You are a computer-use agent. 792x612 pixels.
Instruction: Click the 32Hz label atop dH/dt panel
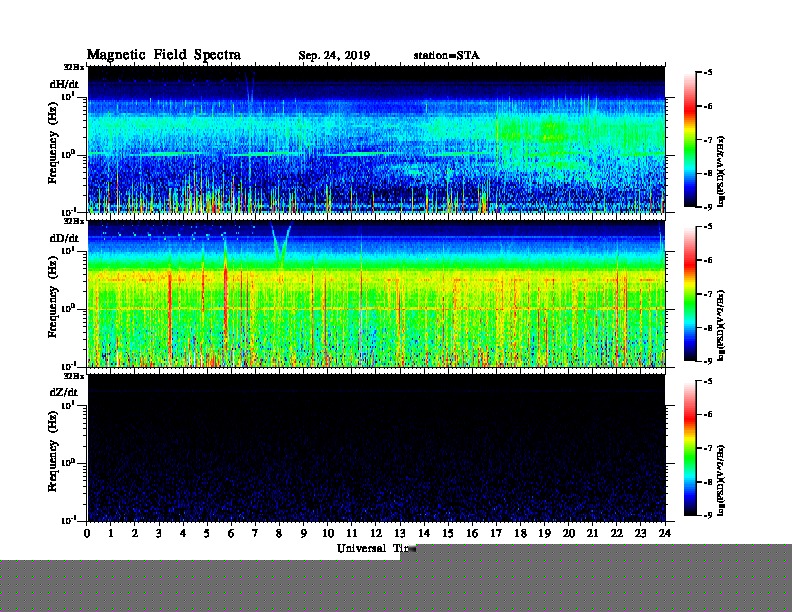[74, 67]
